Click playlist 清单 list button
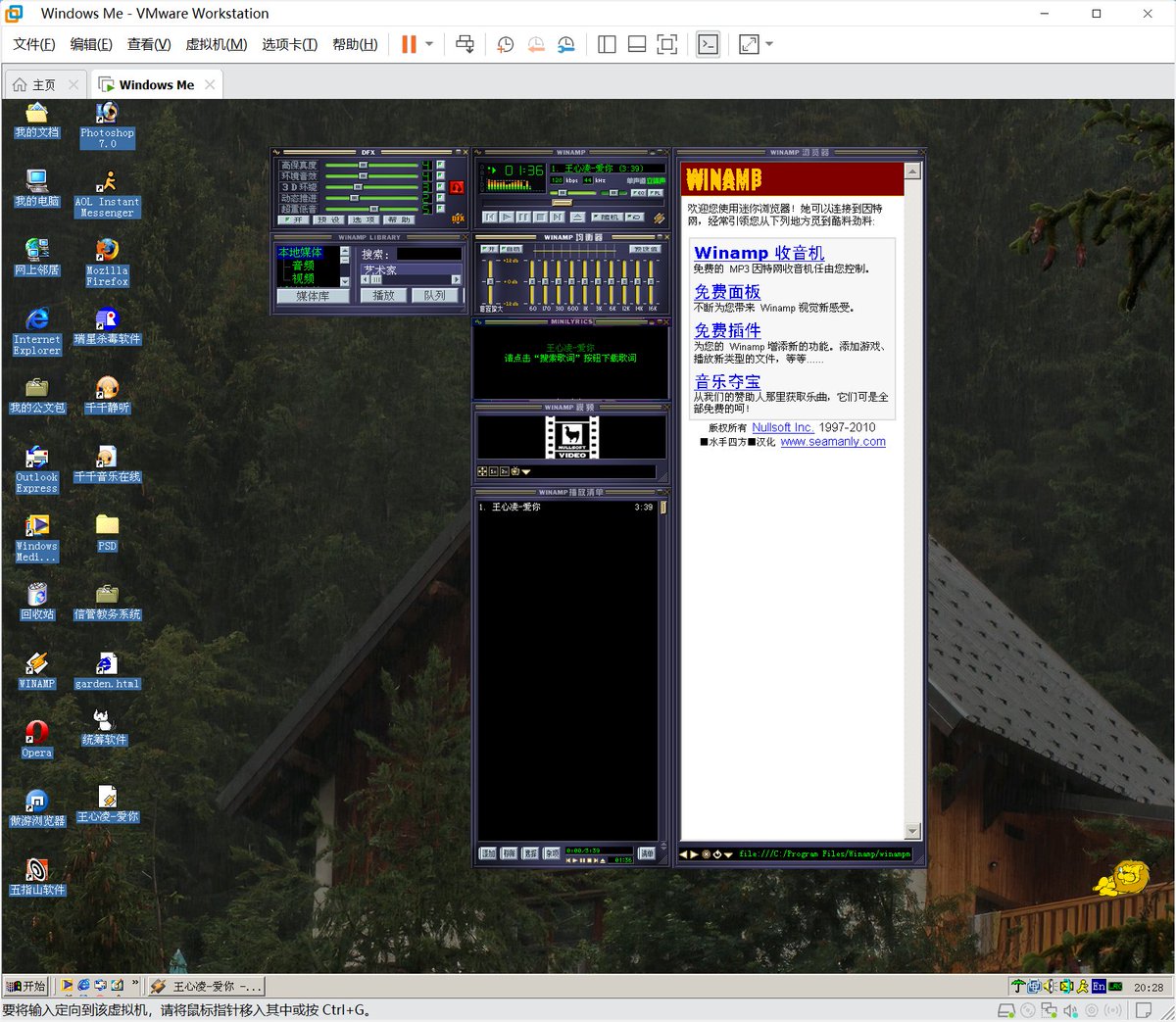Screen dimensions: 1176x1022 tap(646, 853)
